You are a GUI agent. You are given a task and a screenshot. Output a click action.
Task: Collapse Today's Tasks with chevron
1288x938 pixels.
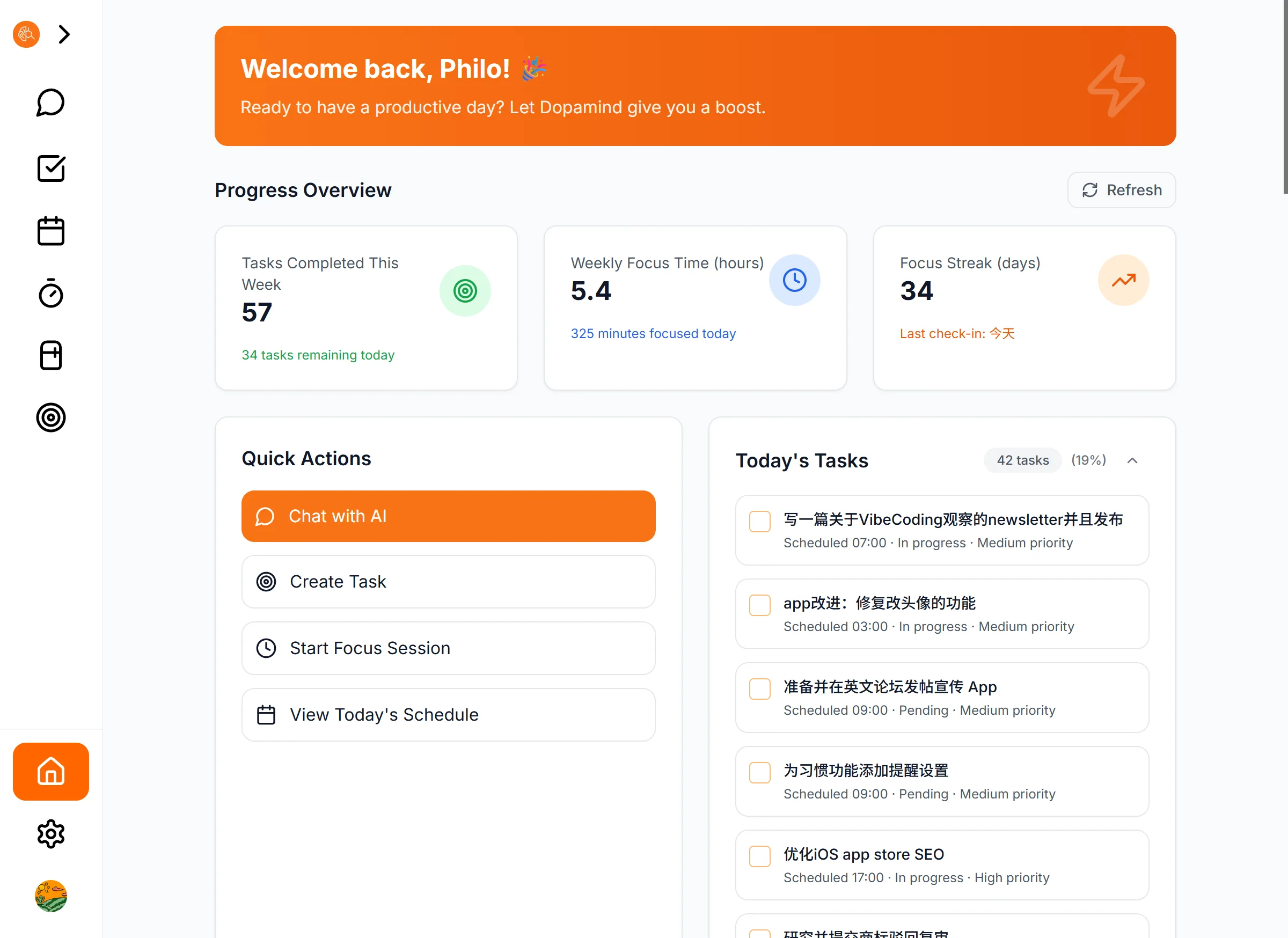1132,460
